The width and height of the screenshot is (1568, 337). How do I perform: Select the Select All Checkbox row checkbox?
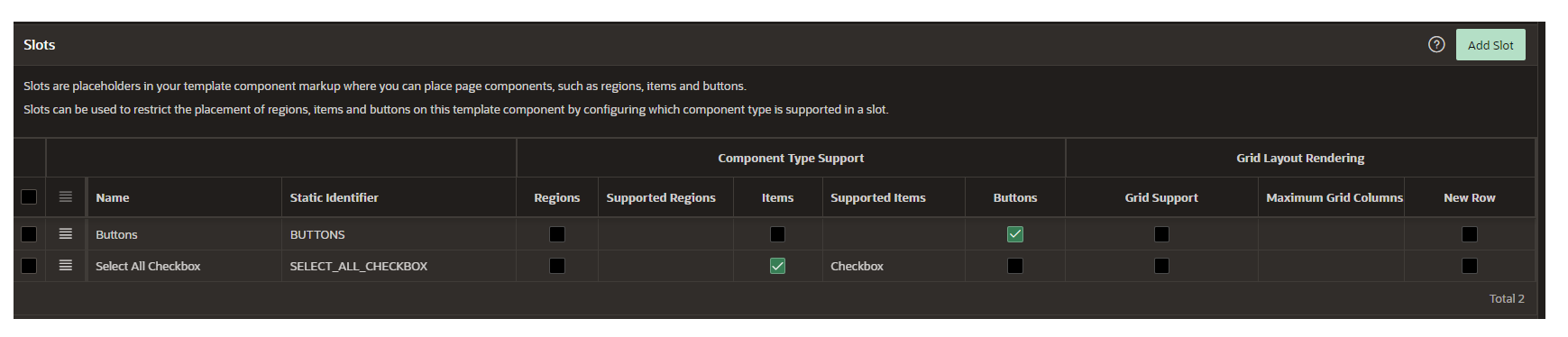coord(29,266)
